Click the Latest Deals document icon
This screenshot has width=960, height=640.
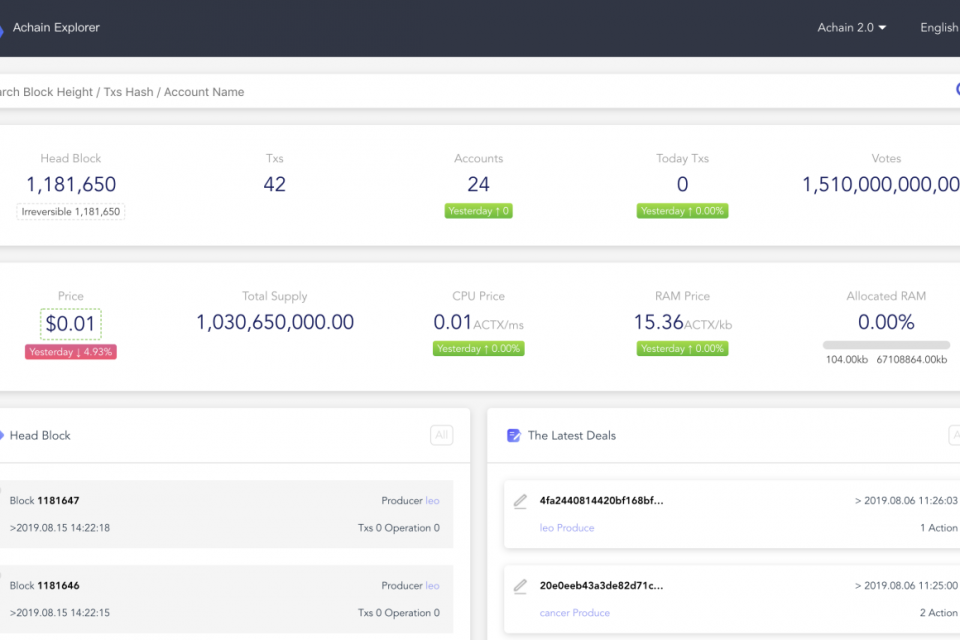click(x=514, y=435)
